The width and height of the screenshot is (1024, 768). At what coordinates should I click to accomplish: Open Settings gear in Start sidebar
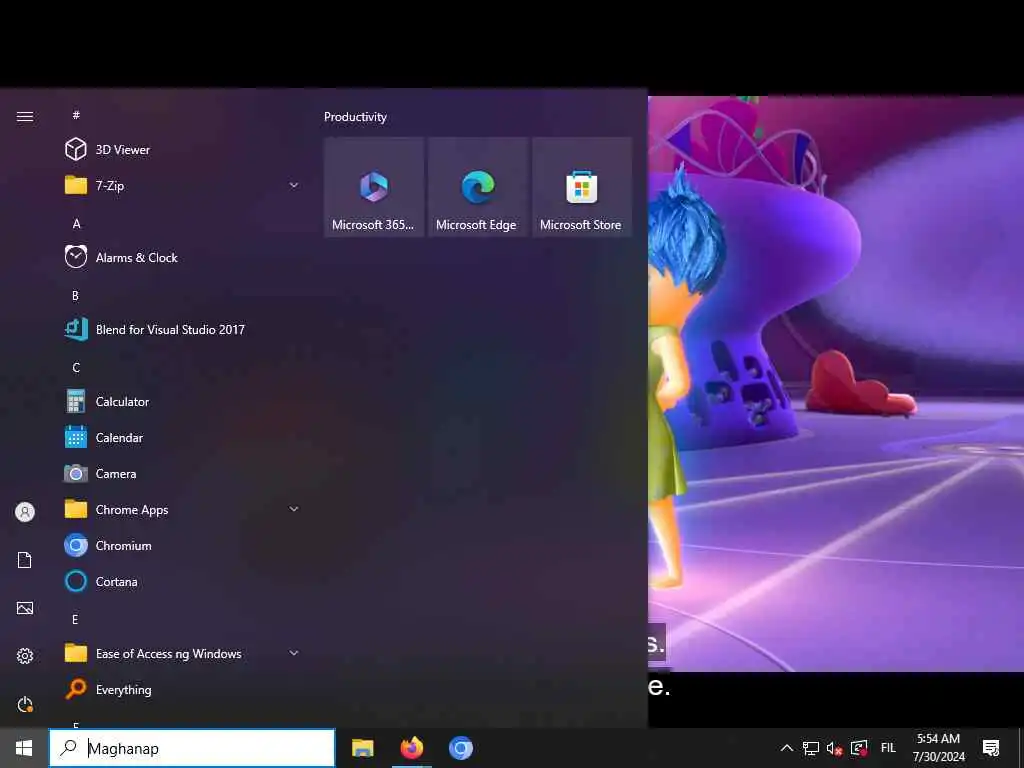25,656
